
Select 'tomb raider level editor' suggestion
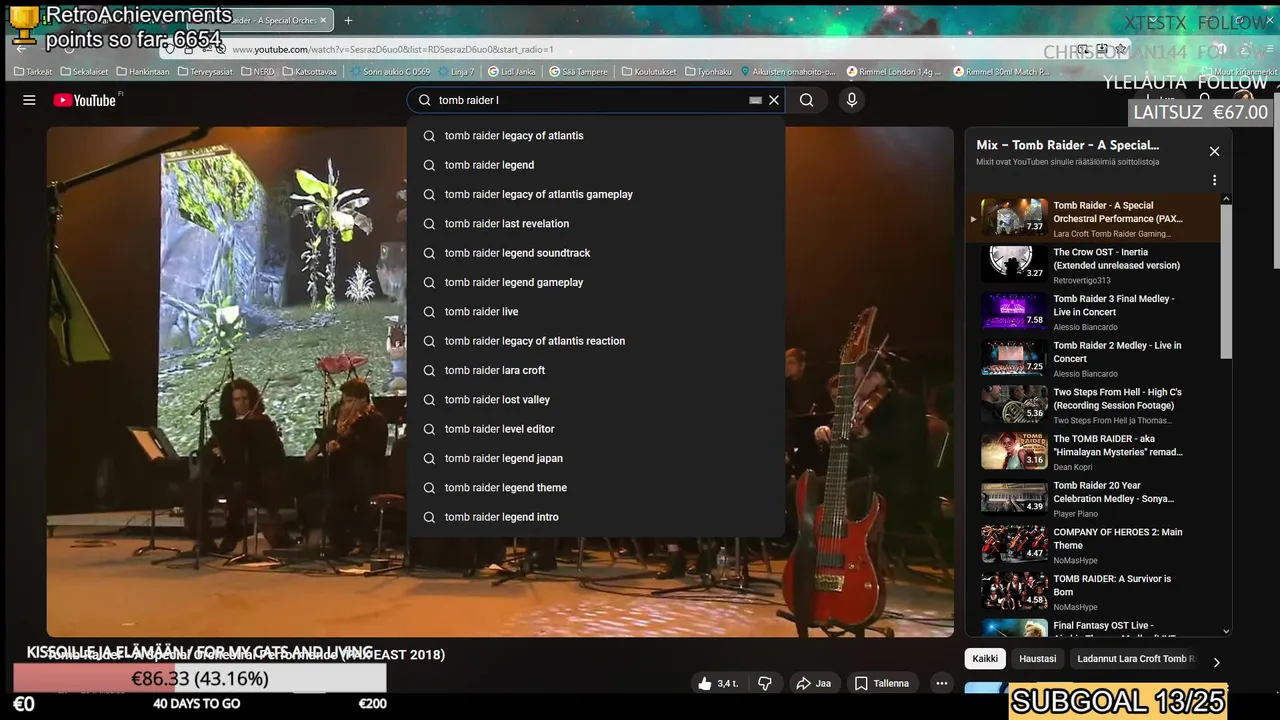pos(596,429)
